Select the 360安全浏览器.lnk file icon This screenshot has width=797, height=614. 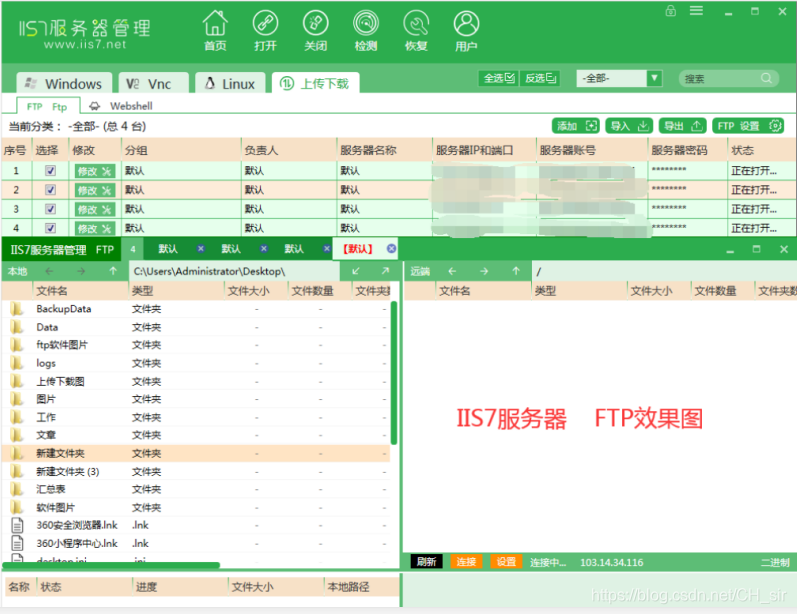(x=17, y=525)
